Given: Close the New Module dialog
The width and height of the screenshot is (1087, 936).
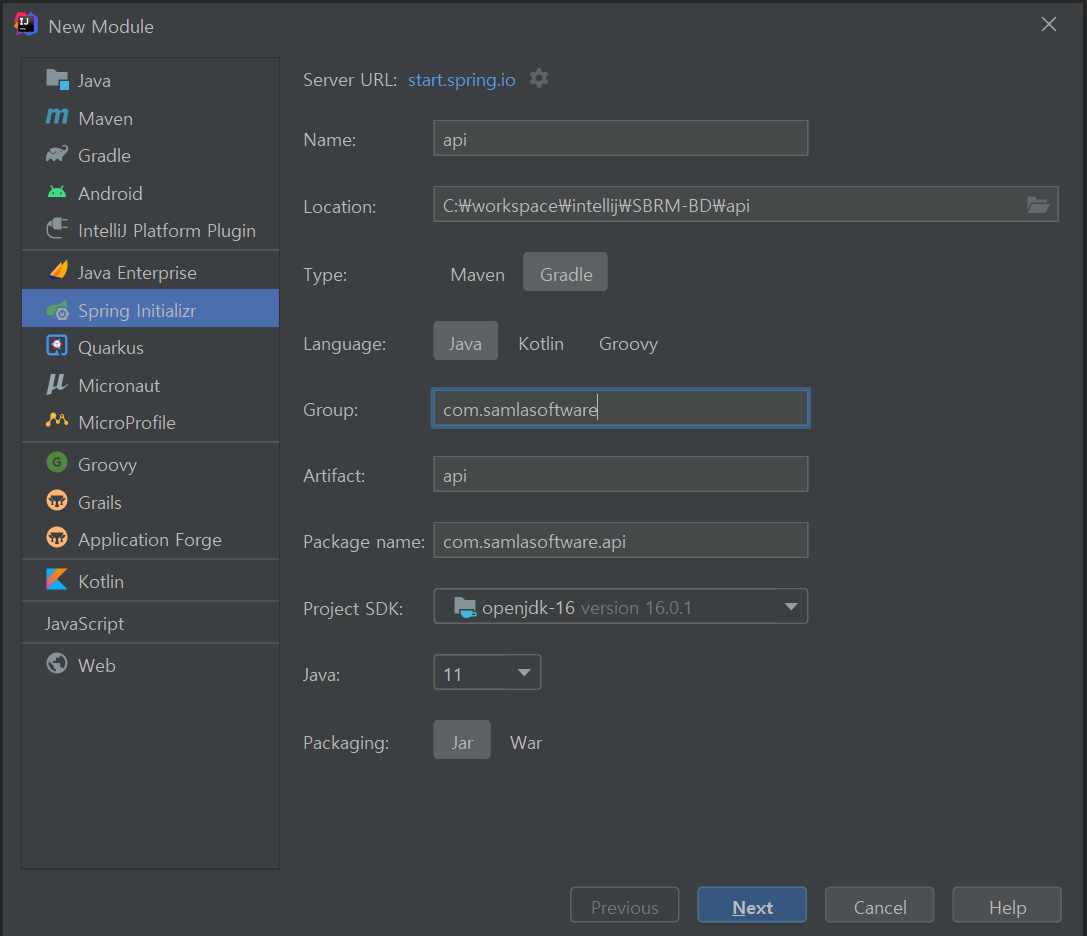Looking at the screenshot, I should (x=1049, y=24).
